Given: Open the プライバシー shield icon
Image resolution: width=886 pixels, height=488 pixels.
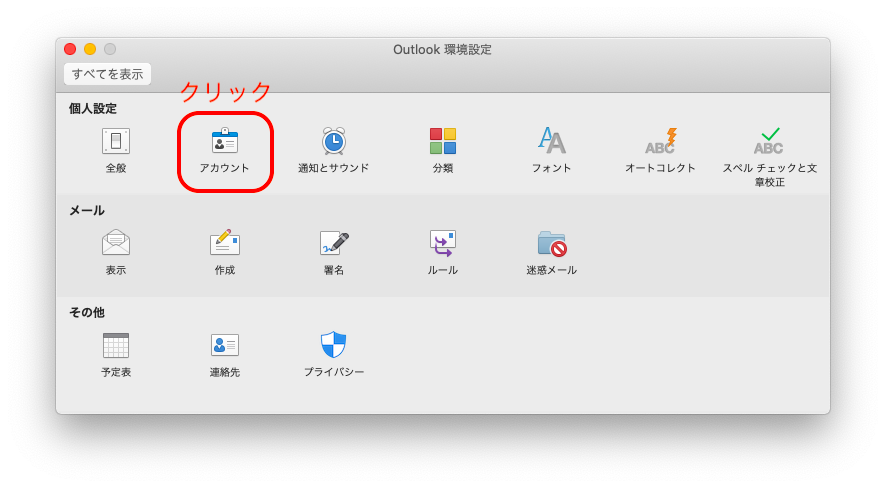Looking at the screenshot, I should tap(333, 345).
